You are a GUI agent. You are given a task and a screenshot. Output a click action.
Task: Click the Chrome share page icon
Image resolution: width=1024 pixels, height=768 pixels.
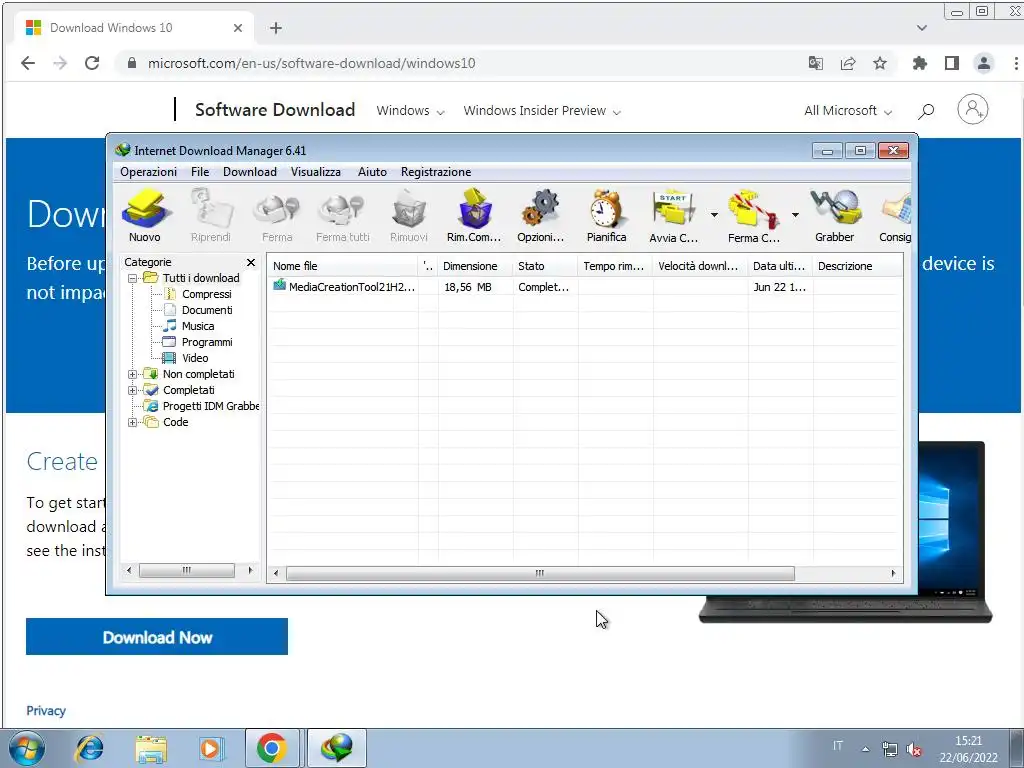[848, 63]
